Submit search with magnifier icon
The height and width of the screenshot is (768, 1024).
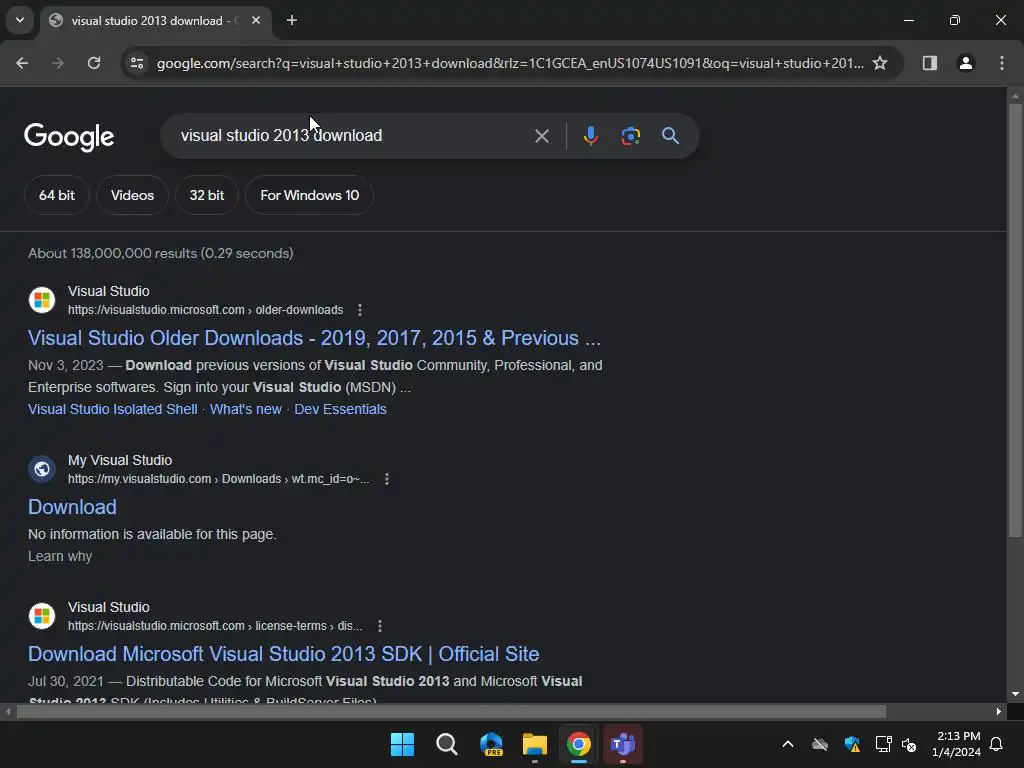tap(670, 136)
